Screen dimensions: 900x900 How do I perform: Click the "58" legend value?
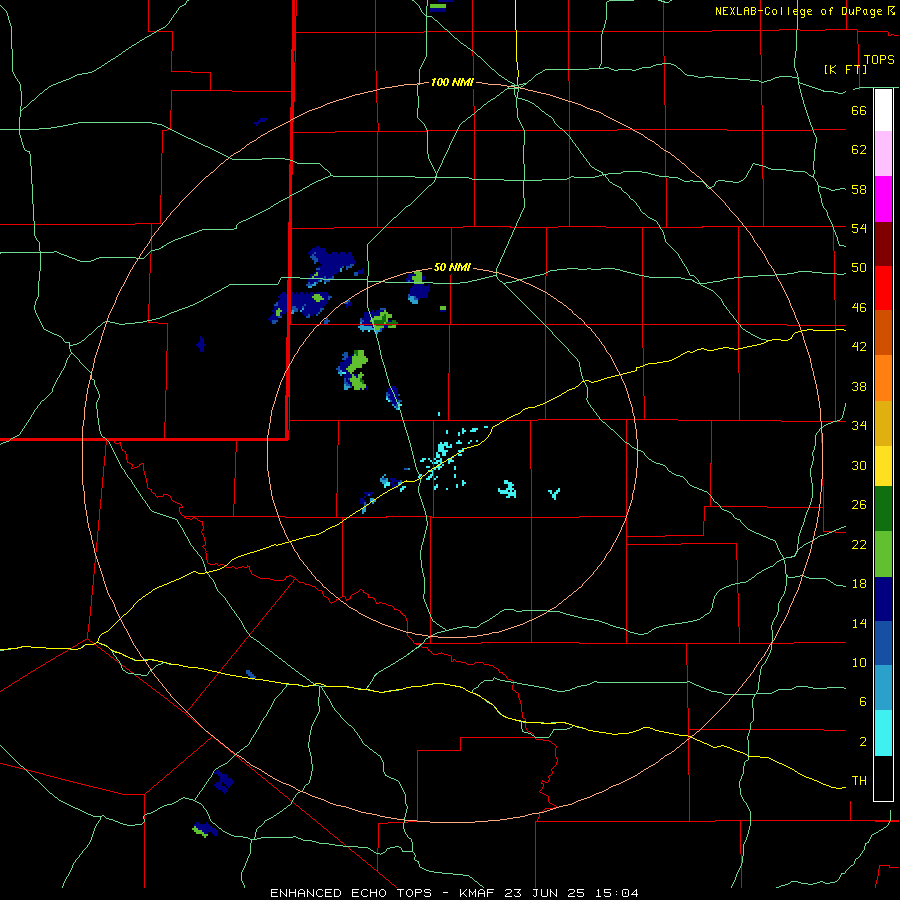coord(859,189)
